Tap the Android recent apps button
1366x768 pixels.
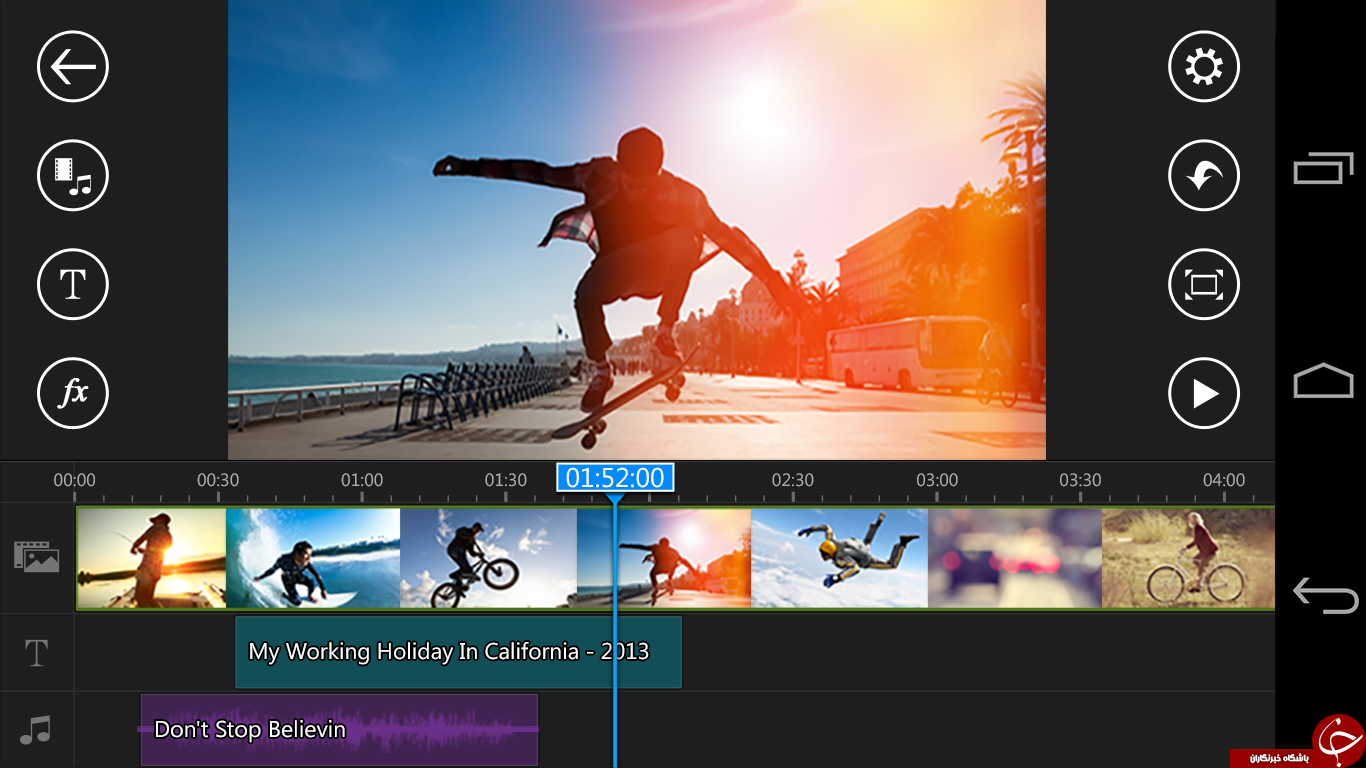pos(1323,168)
